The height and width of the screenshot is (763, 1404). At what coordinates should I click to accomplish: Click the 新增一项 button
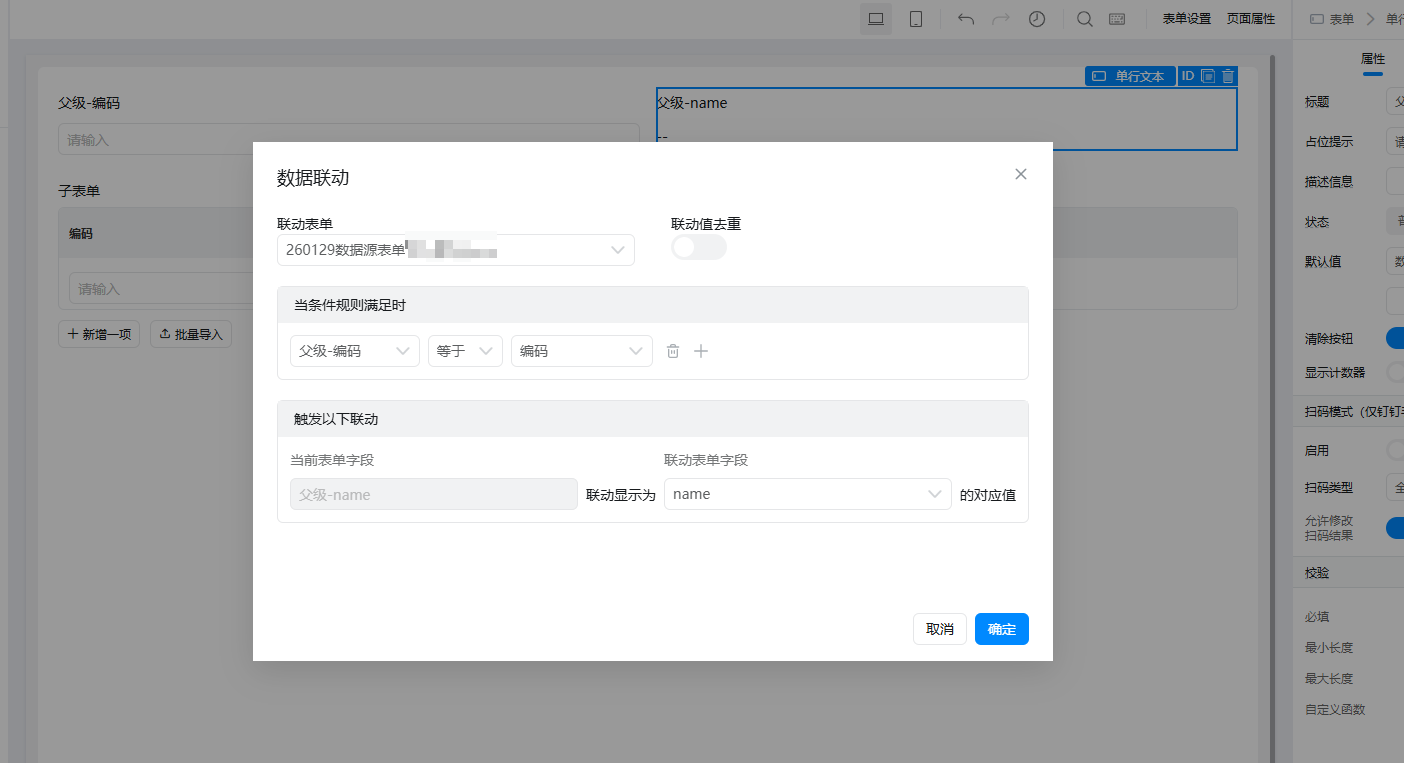pyautogui.click(x=99, y=334)
